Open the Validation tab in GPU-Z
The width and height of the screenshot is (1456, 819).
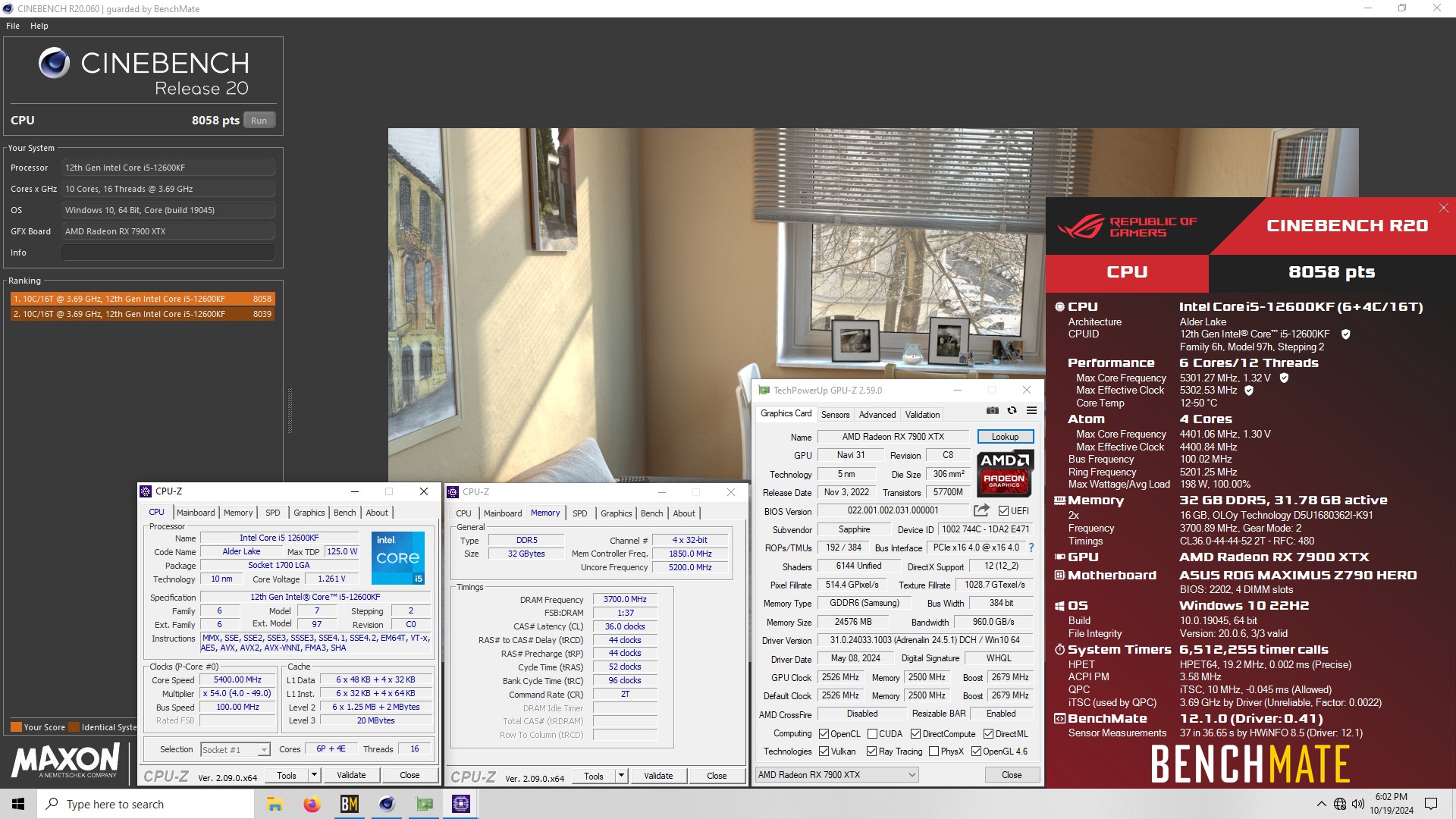[x=922, y=415]
